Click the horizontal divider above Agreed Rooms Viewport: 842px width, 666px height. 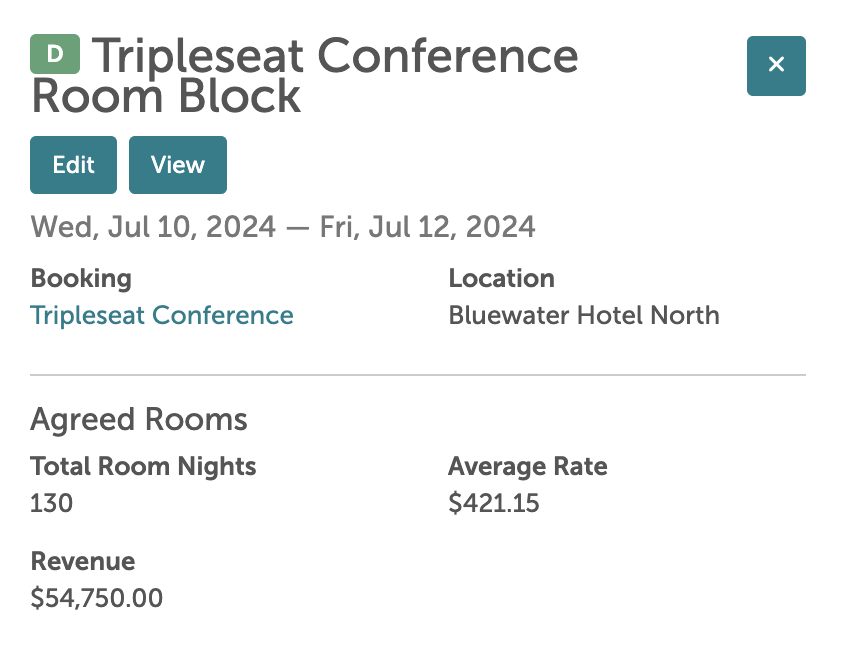tap(418, 375)
